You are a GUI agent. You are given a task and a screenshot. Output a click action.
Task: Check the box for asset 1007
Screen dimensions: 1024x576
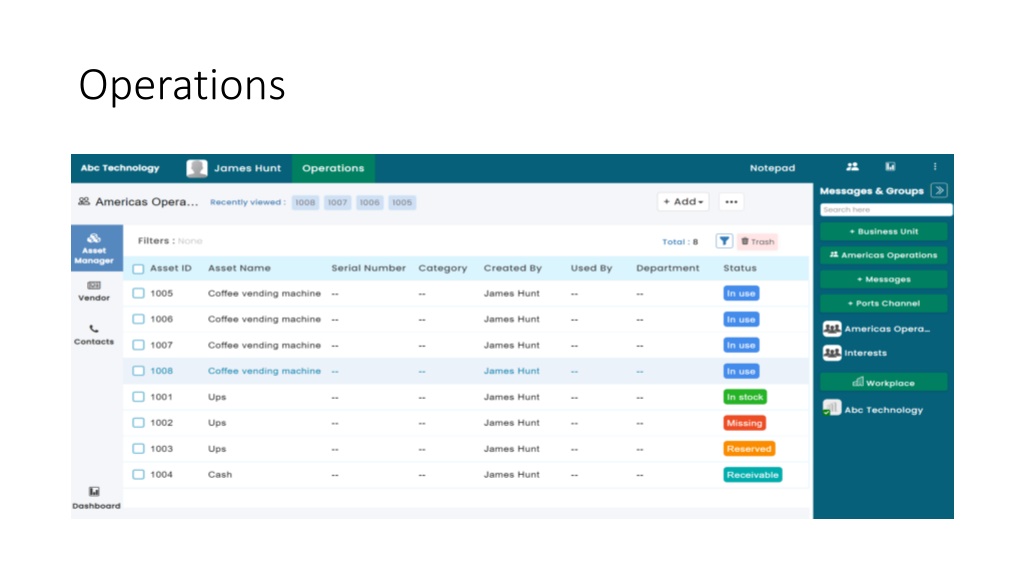tap(138, 345)
